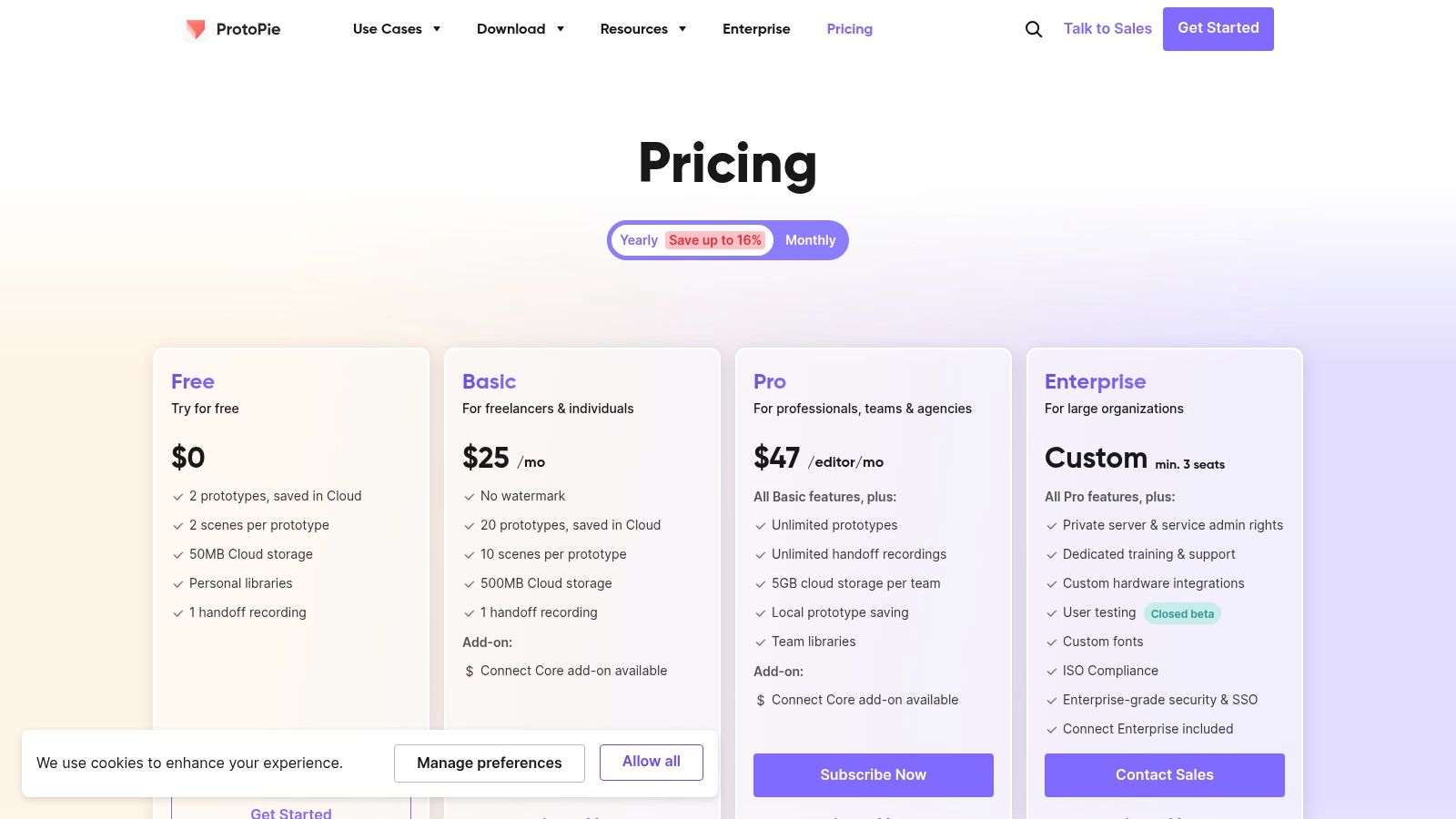Click Allow all cookies

click(x=651, y=762)
